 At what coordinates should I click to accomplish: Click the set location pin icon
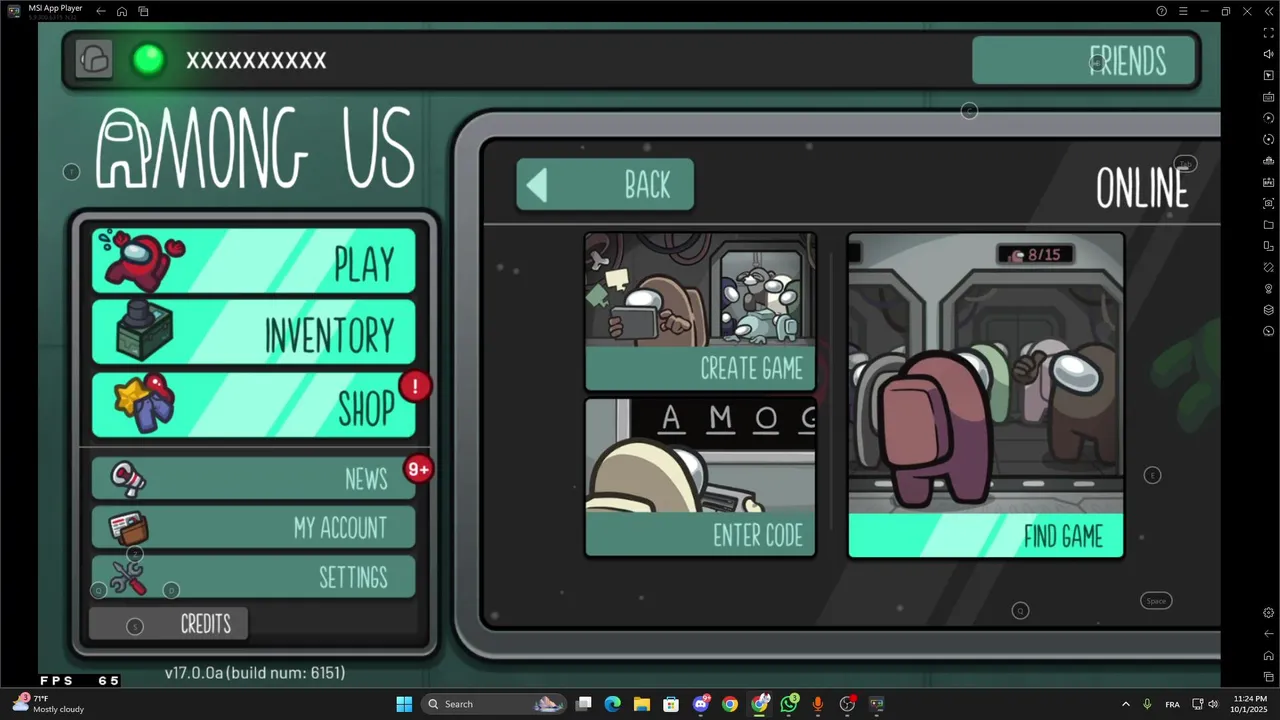(x=1269, y=289)
